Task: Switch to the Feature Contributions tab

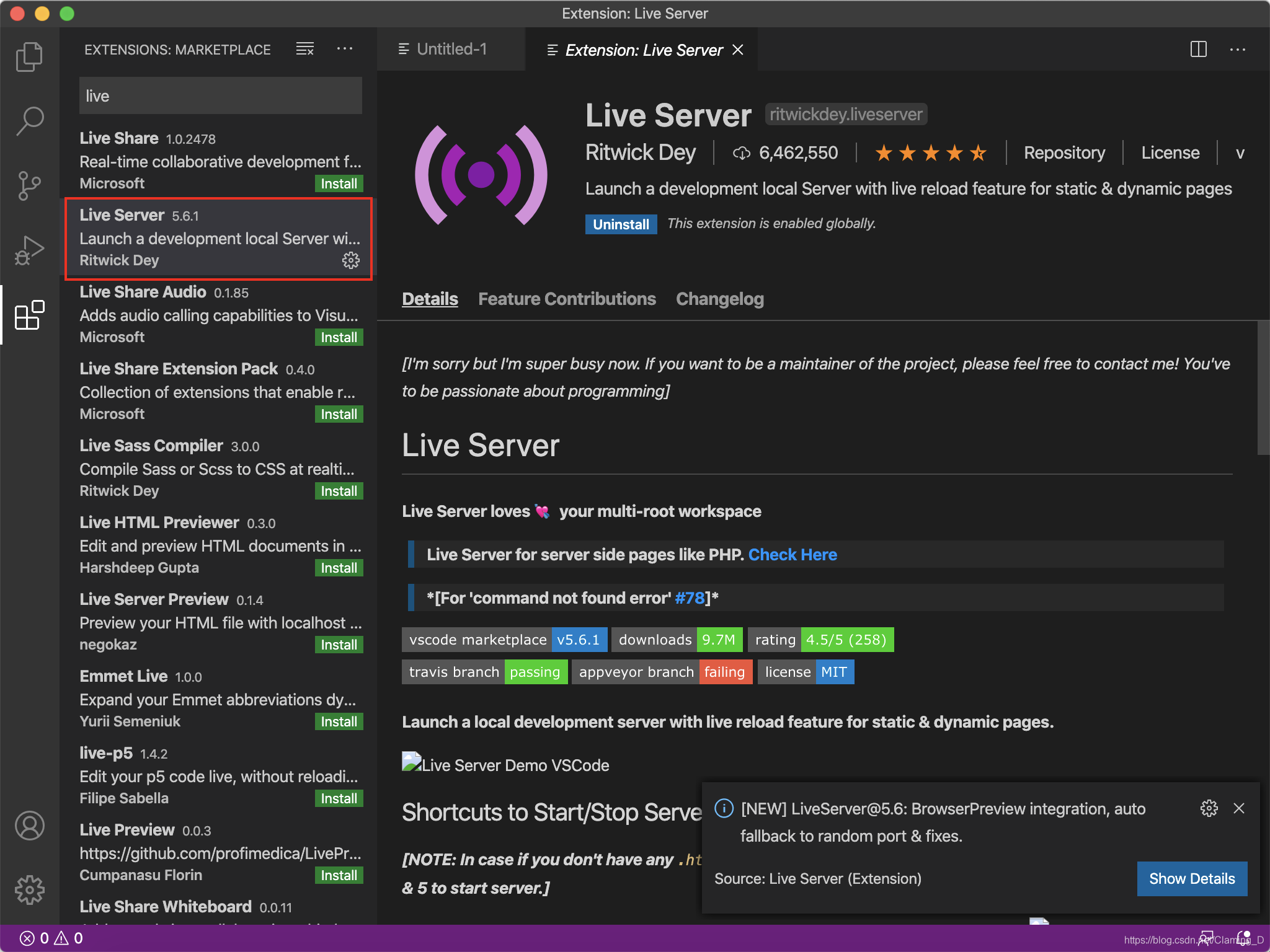Action: point(567,299)
